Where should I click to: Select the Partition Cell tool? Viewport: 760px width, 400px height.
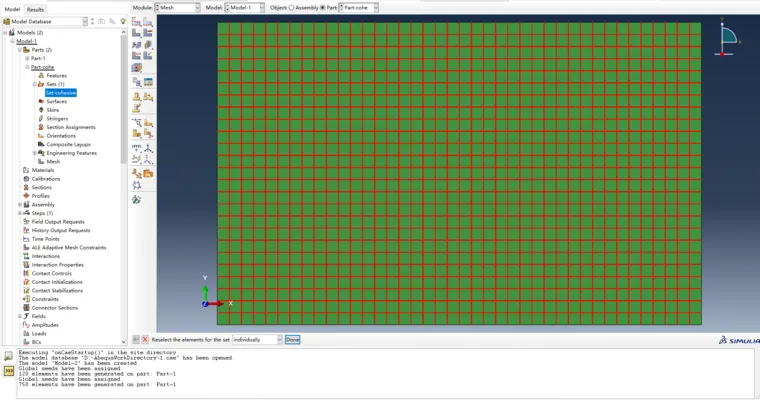pos(136,133)
